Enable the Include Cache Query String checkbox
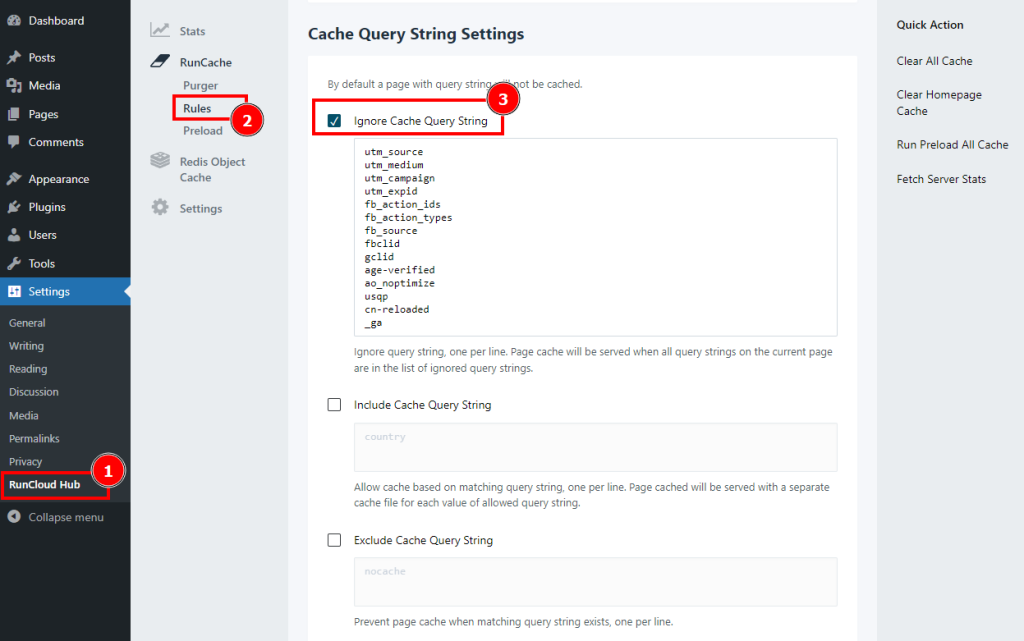The width and height of the screenshot is (1024, 641). [335, 405]
